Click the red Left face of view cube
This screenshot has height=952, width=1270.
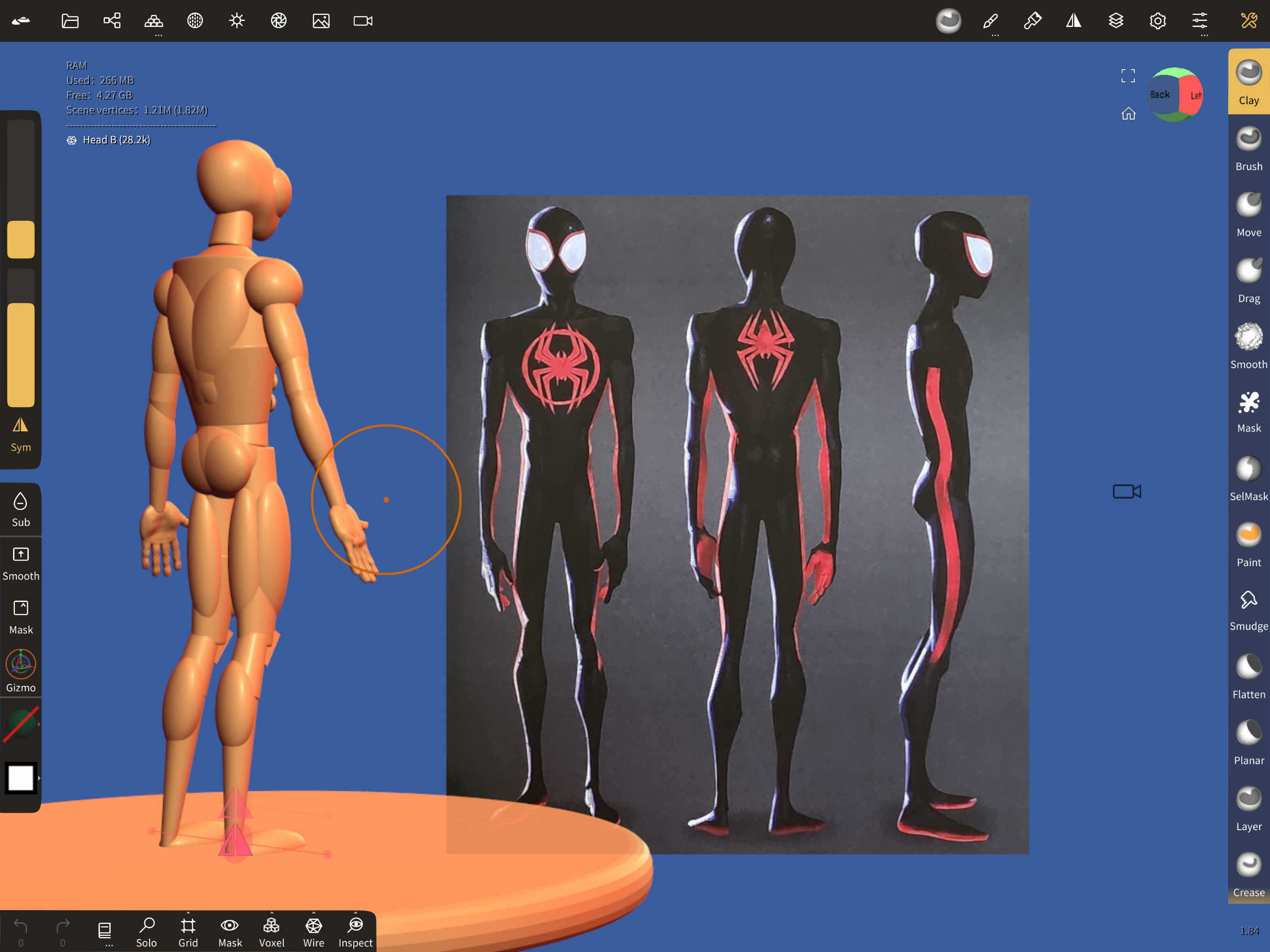pyautogui.click(x=1192, y=95)
